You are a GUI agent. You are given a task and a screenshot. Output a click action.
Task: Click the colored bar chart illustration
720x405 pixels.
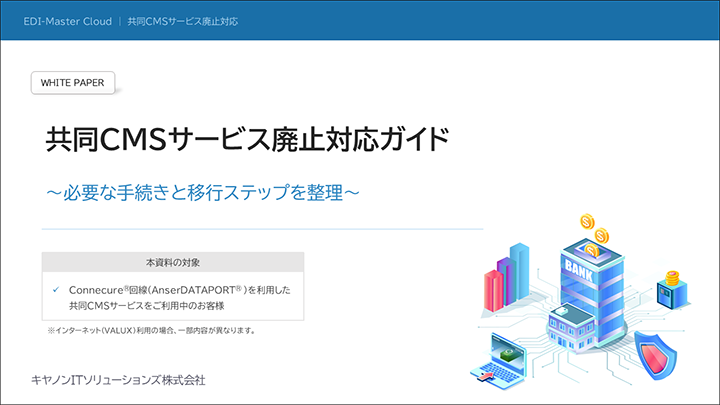coord(507,277)
